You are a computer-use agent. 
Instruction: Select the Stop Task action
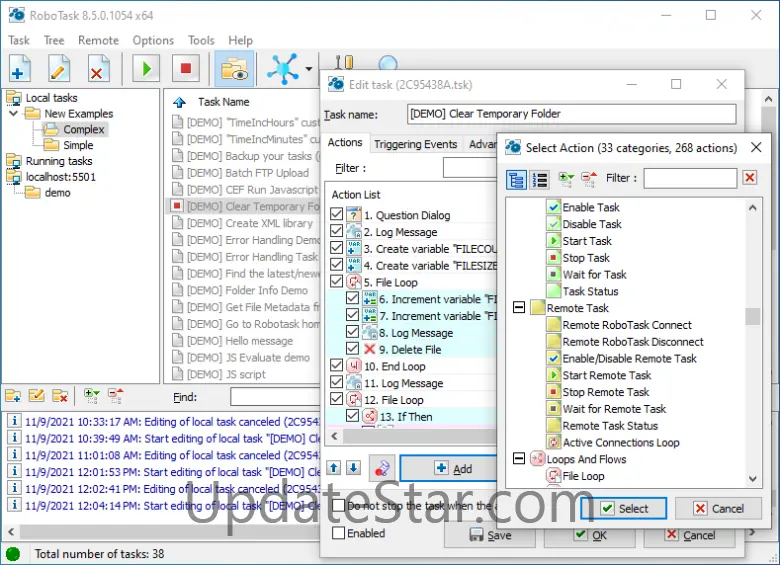pos(585,258)
